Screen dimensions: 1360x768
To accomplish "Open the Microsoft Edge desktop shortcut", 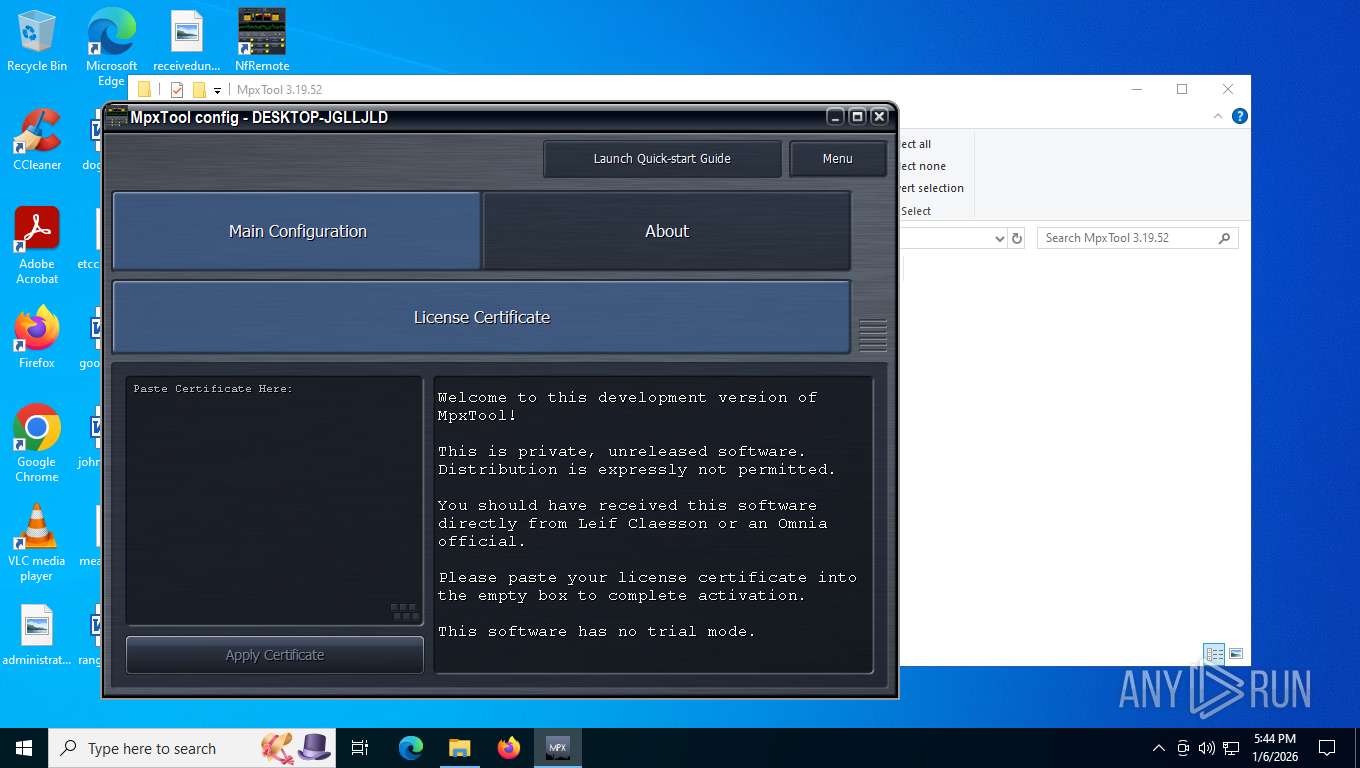I will tap(111, 47).
